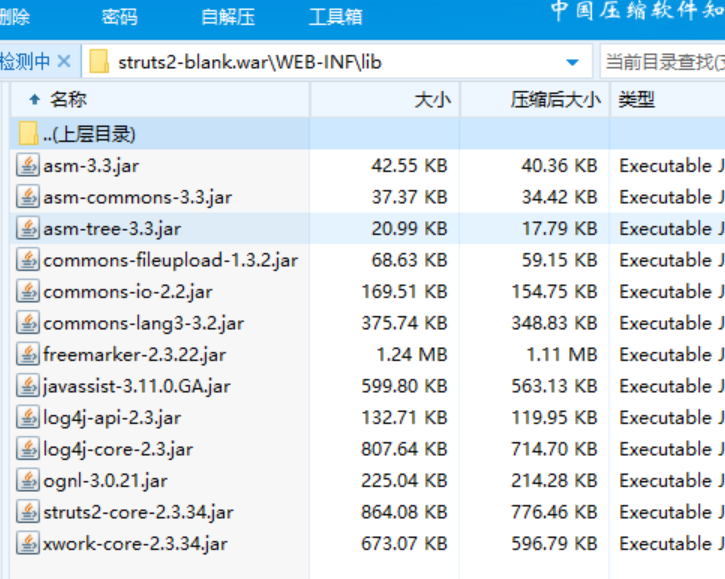
Task: Click the compressed size 714.70 KB
Action: pyautogui.click(x=554, y=449)
